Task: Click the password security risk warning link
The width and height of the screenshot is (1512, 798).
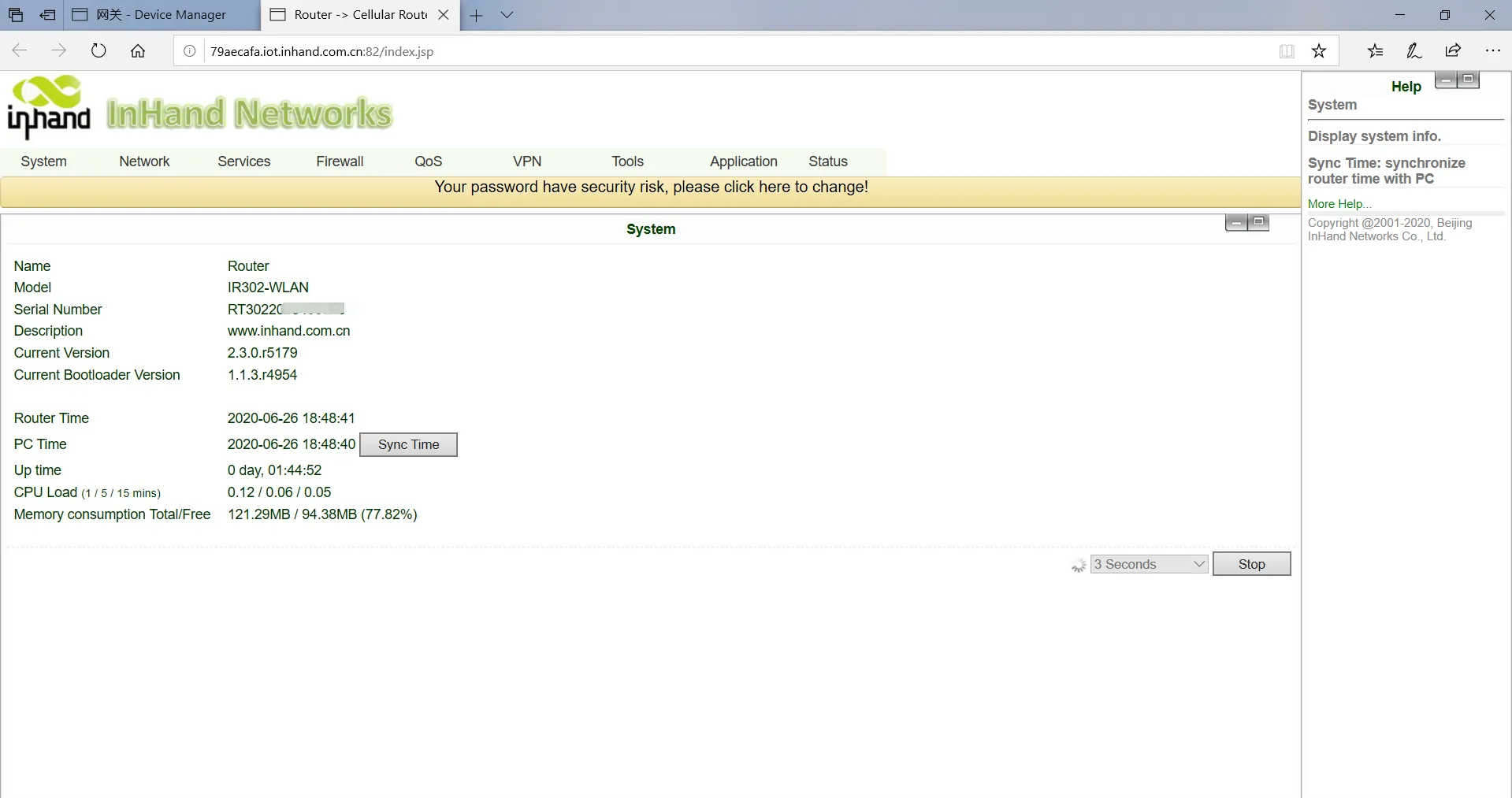Action: 652,187
